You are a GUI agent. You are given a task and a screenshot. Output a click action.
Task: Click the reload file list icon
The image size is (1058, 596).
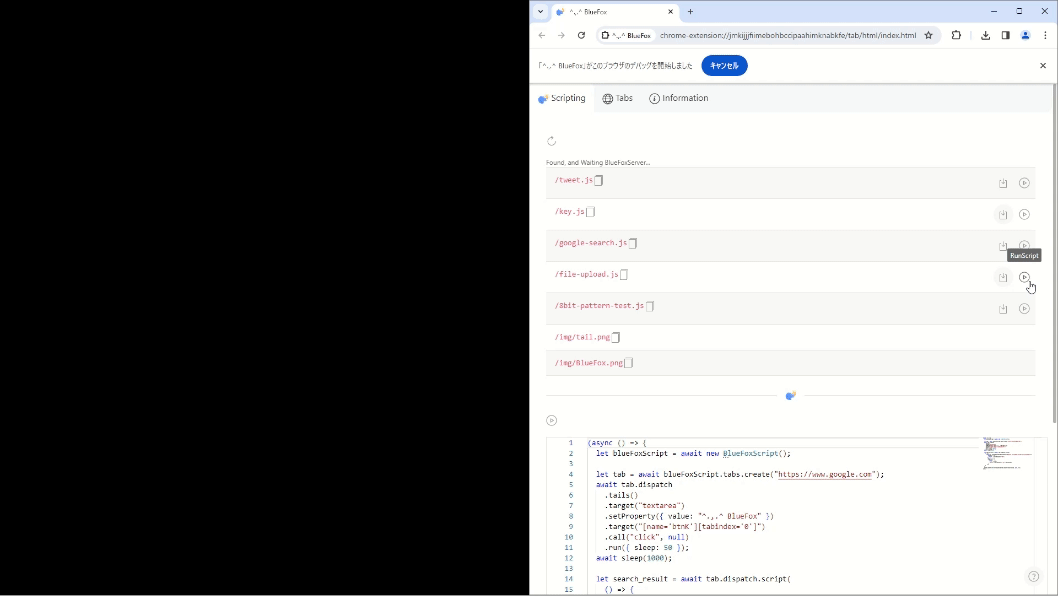[x=551, y=141]
